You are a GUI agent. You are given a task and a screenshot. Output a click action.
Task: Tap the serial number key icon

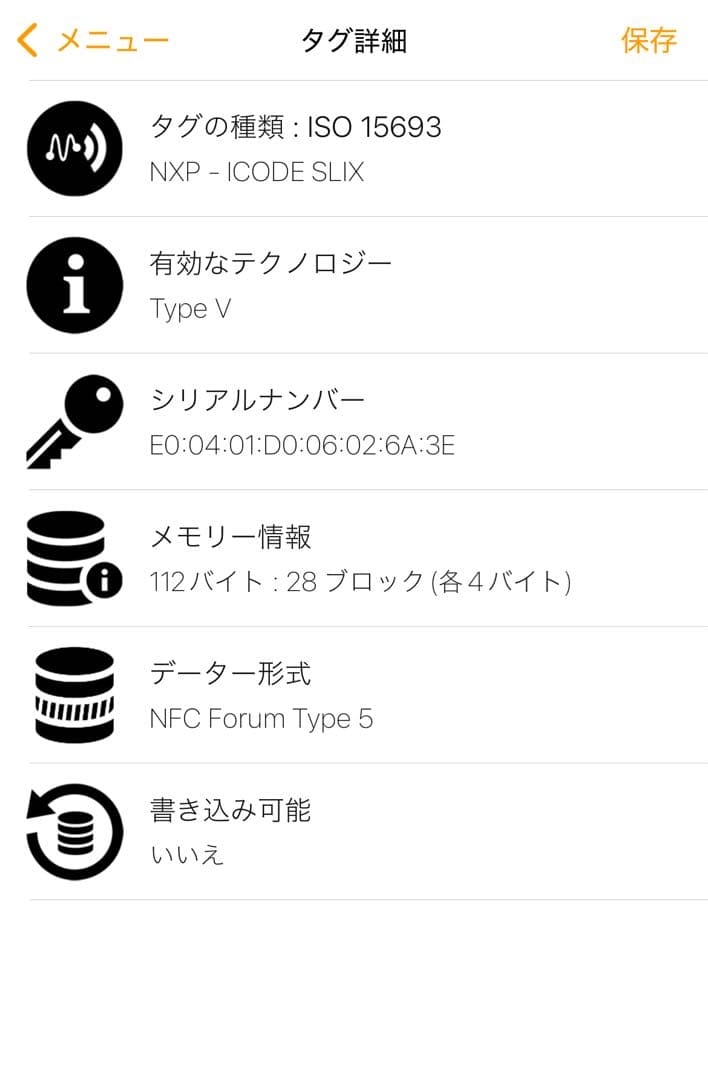click(75, 422)
